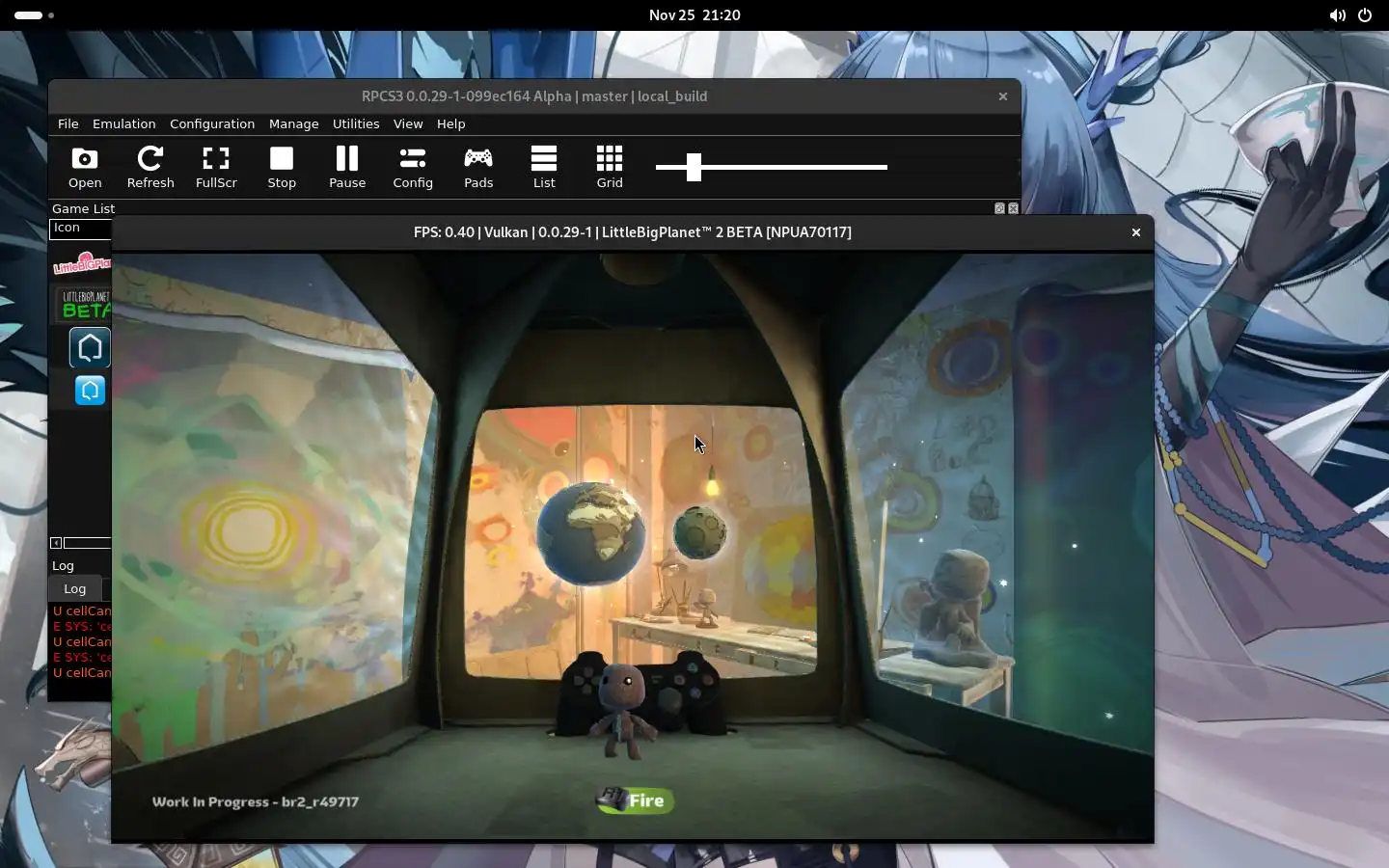Open the Config settings icon

coord(413,167)
